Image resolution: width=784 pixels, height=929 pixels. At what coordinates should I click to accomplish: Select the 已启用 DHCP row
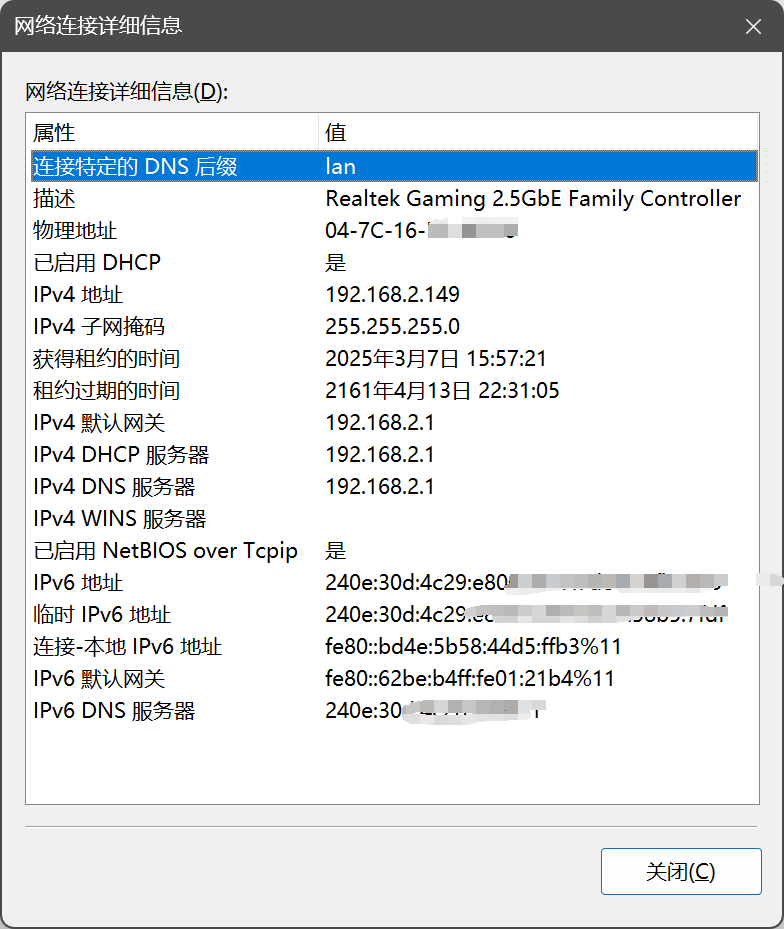[x=97, y=263]
